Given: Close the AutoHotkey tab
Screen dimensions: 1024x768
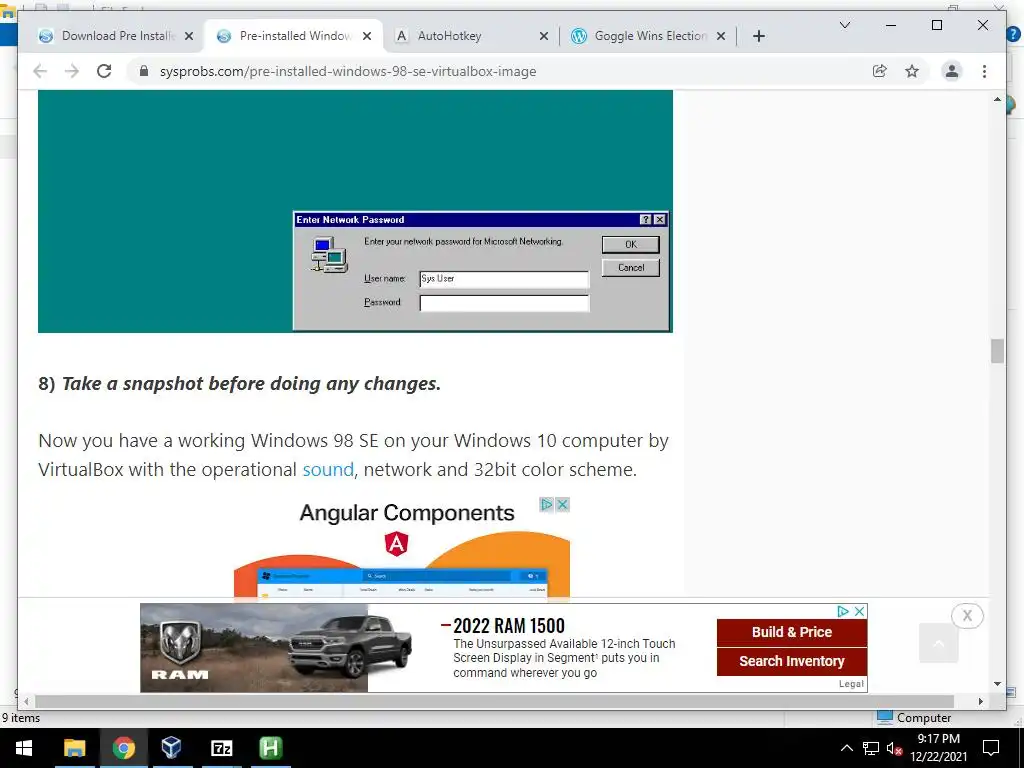Looking at the screenshot, I should 543,36.
